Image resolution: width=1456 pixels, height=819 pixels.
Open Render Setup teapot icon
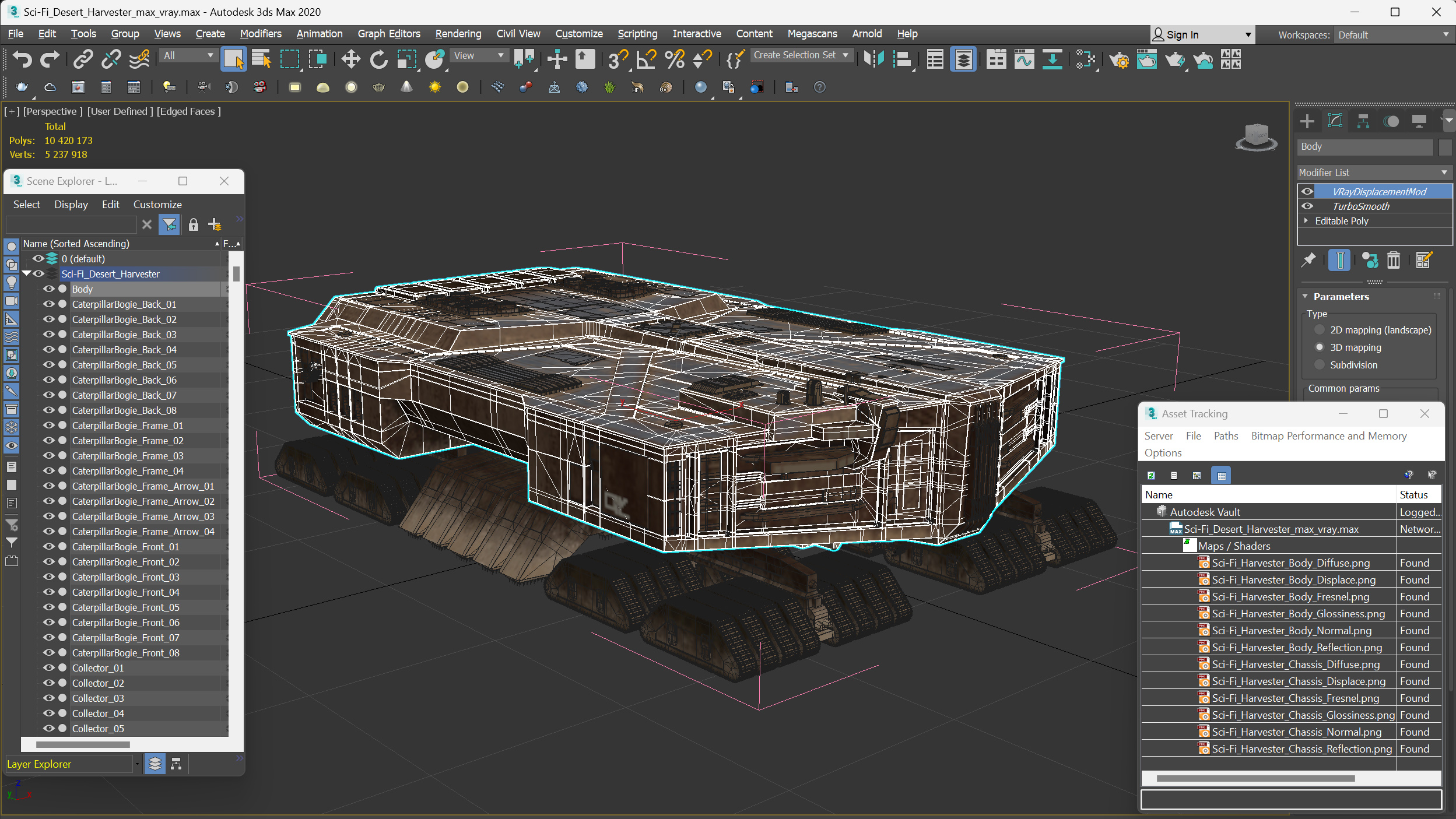pos(1118,59)
